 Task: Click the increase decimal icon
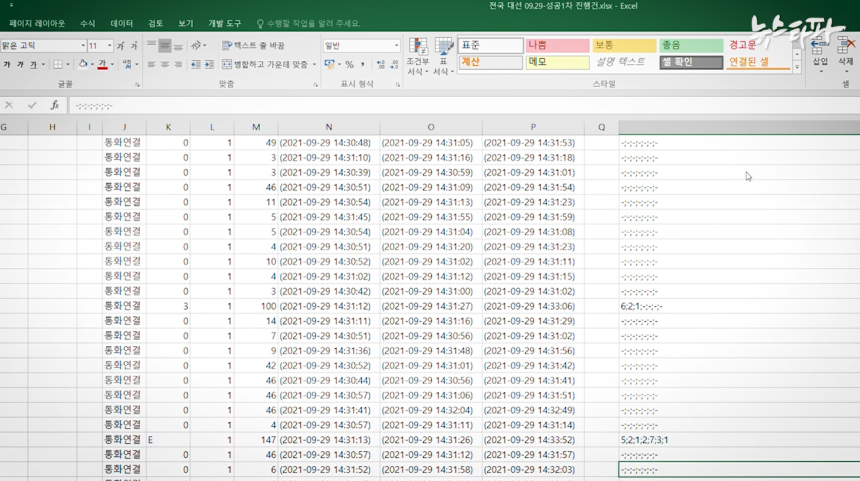(x=381, y=64)
